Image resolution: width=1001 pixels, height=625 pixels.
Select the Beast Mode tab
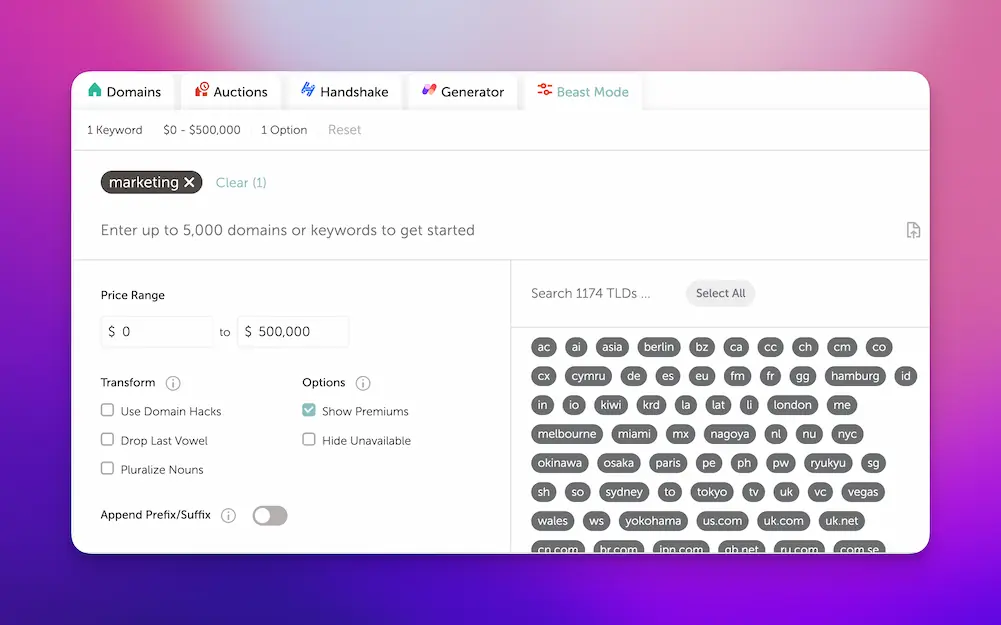click(583, 92)
